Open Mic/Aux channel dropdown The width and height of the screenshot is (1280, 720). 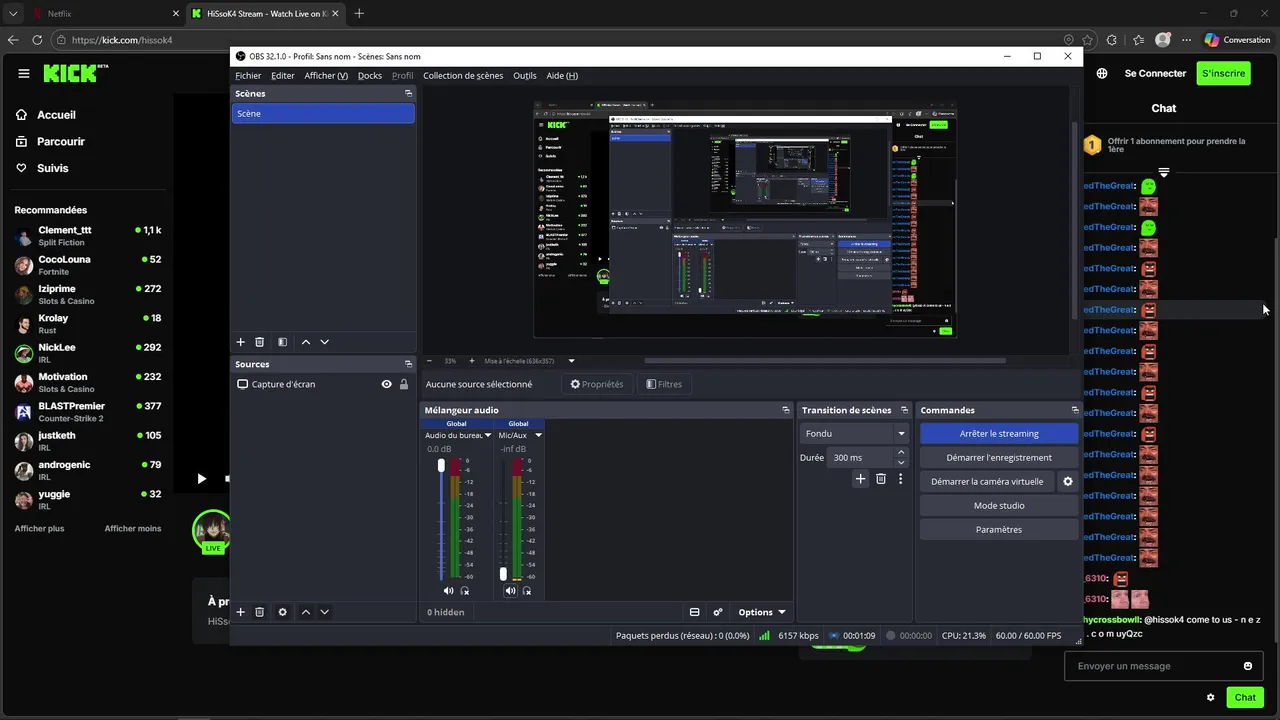coord(538,435)
